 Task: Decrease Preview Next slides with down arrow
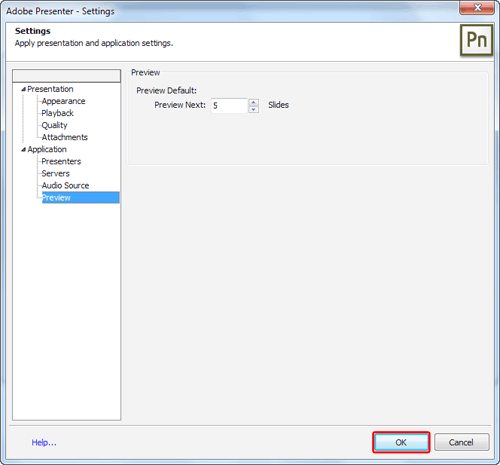coord(253,109)
